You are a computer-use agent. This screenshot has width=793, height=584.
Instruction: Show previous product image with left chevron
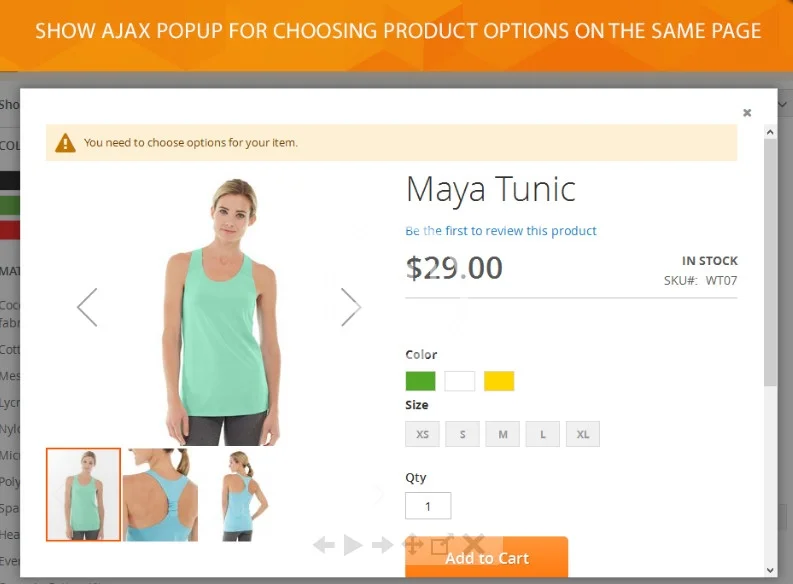coord(87,307)
